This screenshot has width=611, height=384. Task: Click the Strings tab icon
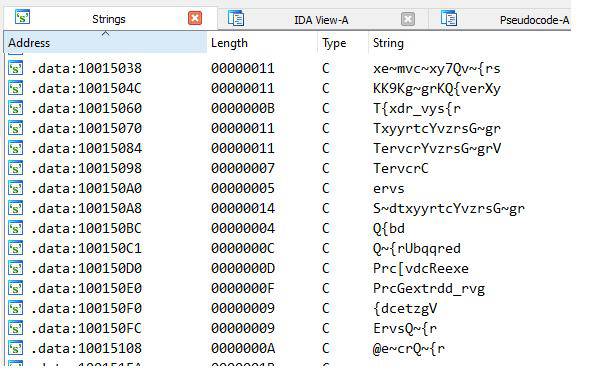click(x=22, y=17)
